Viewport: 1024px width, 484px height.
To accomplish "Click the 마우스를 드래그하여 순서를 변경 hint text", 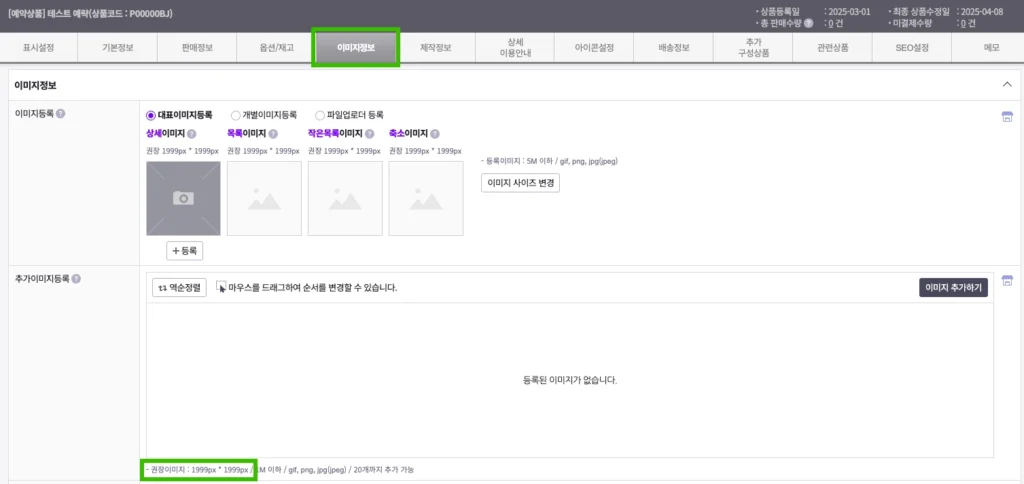I will 313,287.
